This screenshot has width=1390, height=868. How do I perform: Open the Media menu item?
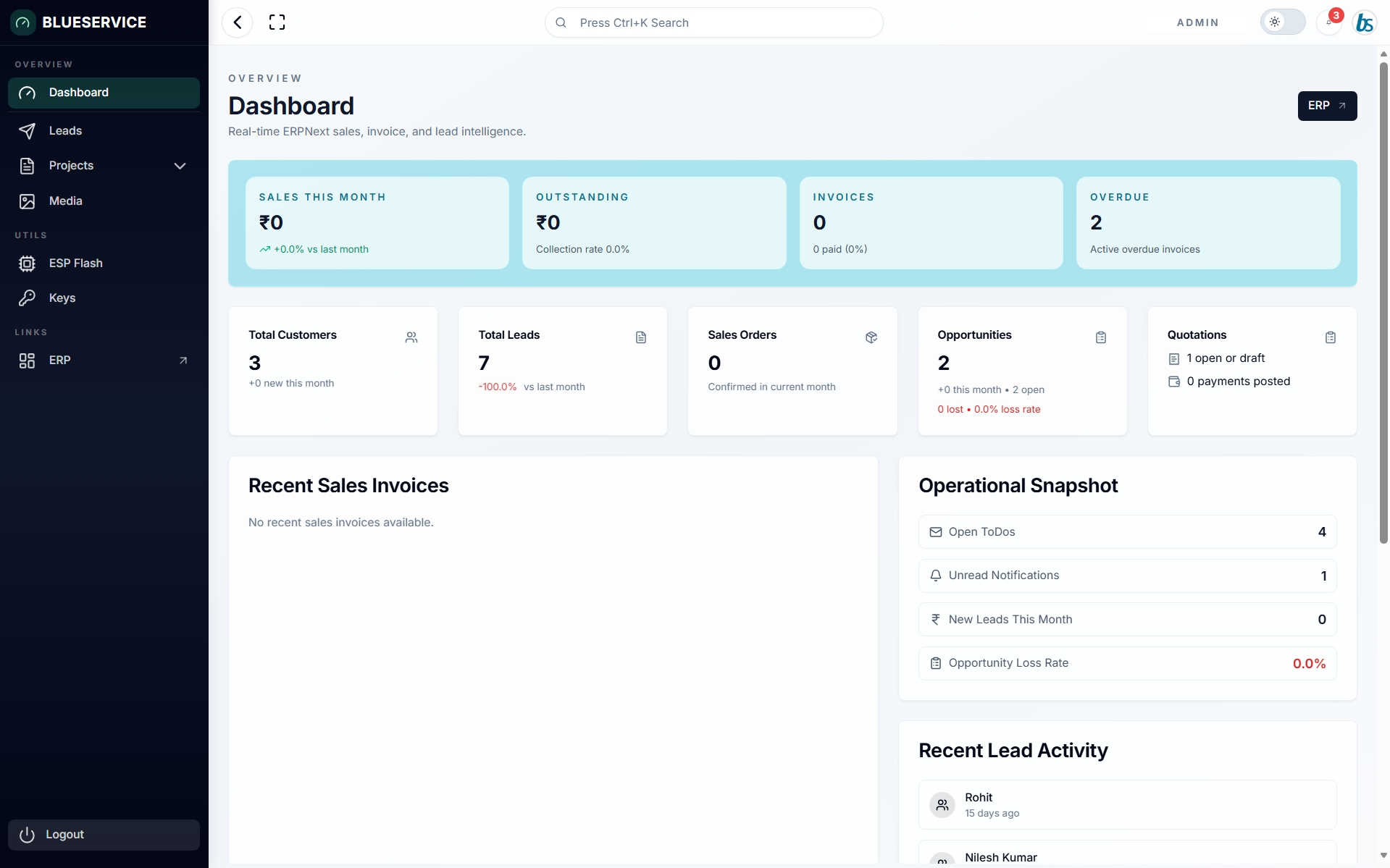point(104,201)
